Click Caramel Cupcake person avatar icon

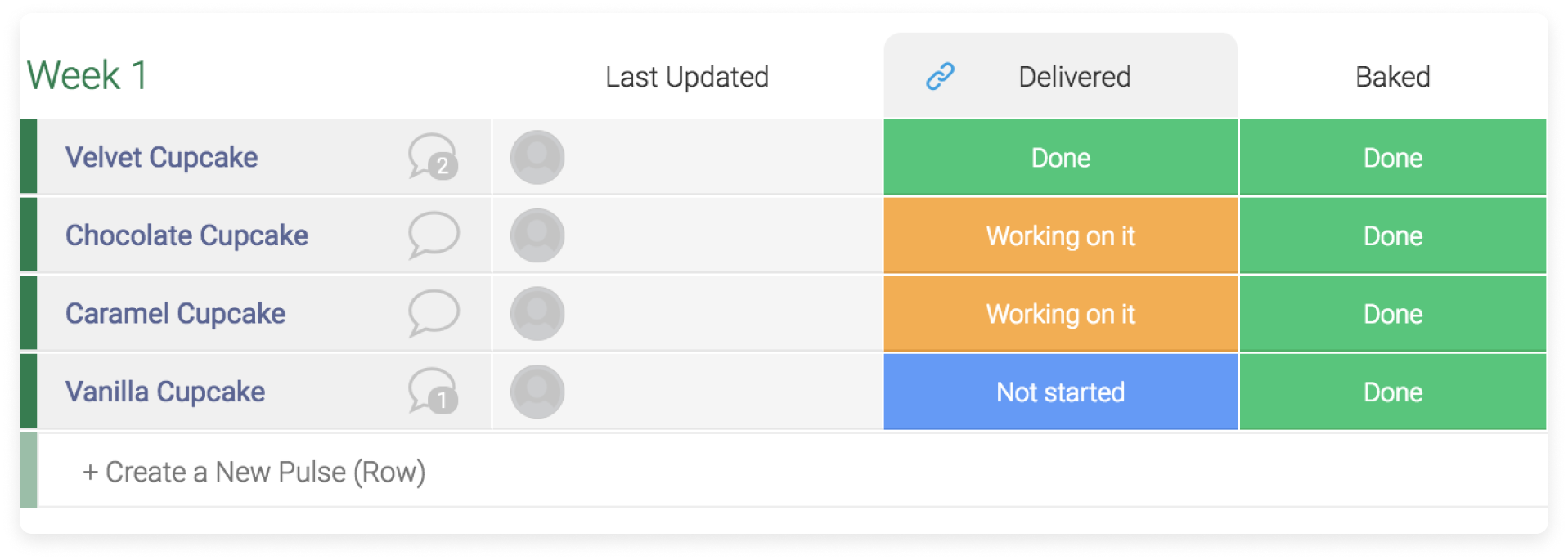537,313
